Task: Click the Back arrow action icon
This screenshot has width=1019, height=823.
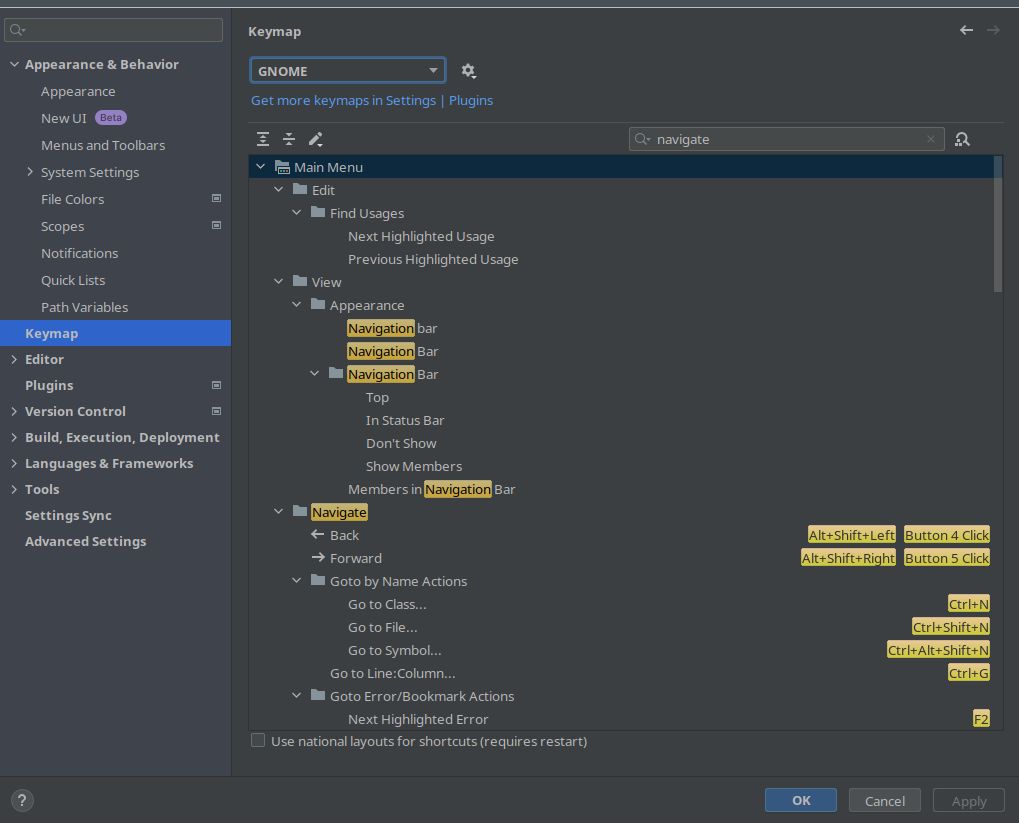Action: coord(318,534)
